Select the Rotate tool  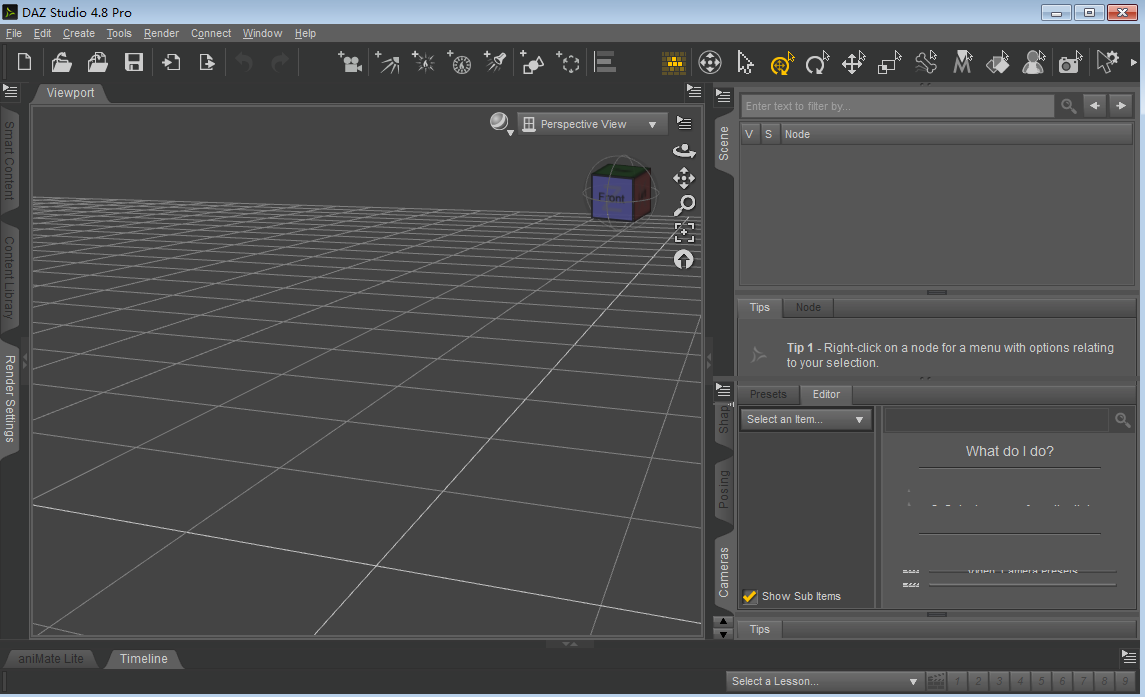coord(817,63)
